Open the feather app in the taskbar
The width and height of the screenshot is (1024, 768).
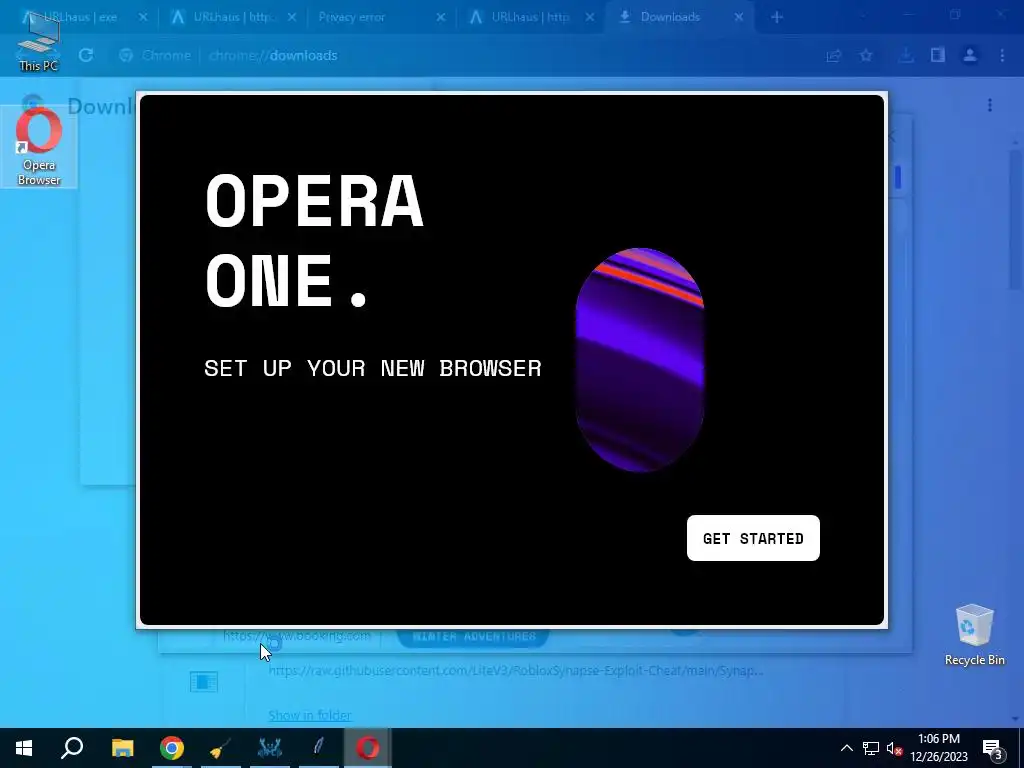click(319, 748)
